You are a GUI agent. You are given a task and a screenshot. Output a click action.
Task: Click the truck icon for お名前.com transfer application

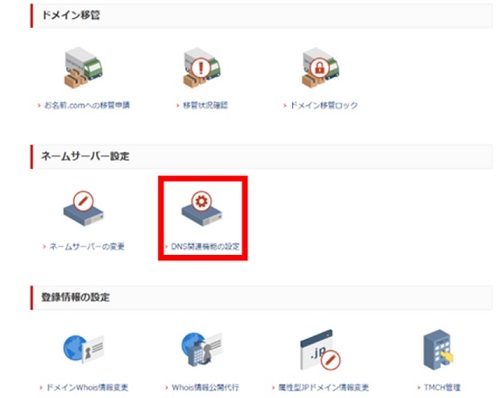click(x=83, y=68)
